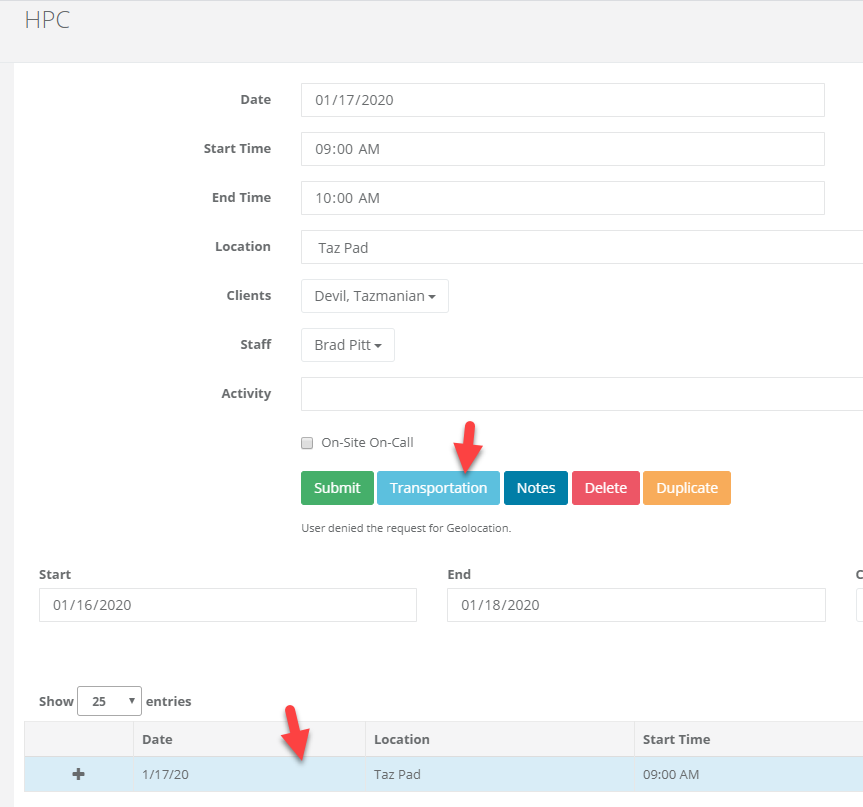Viewport: 863px width, 807px height.
Task: Click the Start Time field
Action: click(562, 149)
